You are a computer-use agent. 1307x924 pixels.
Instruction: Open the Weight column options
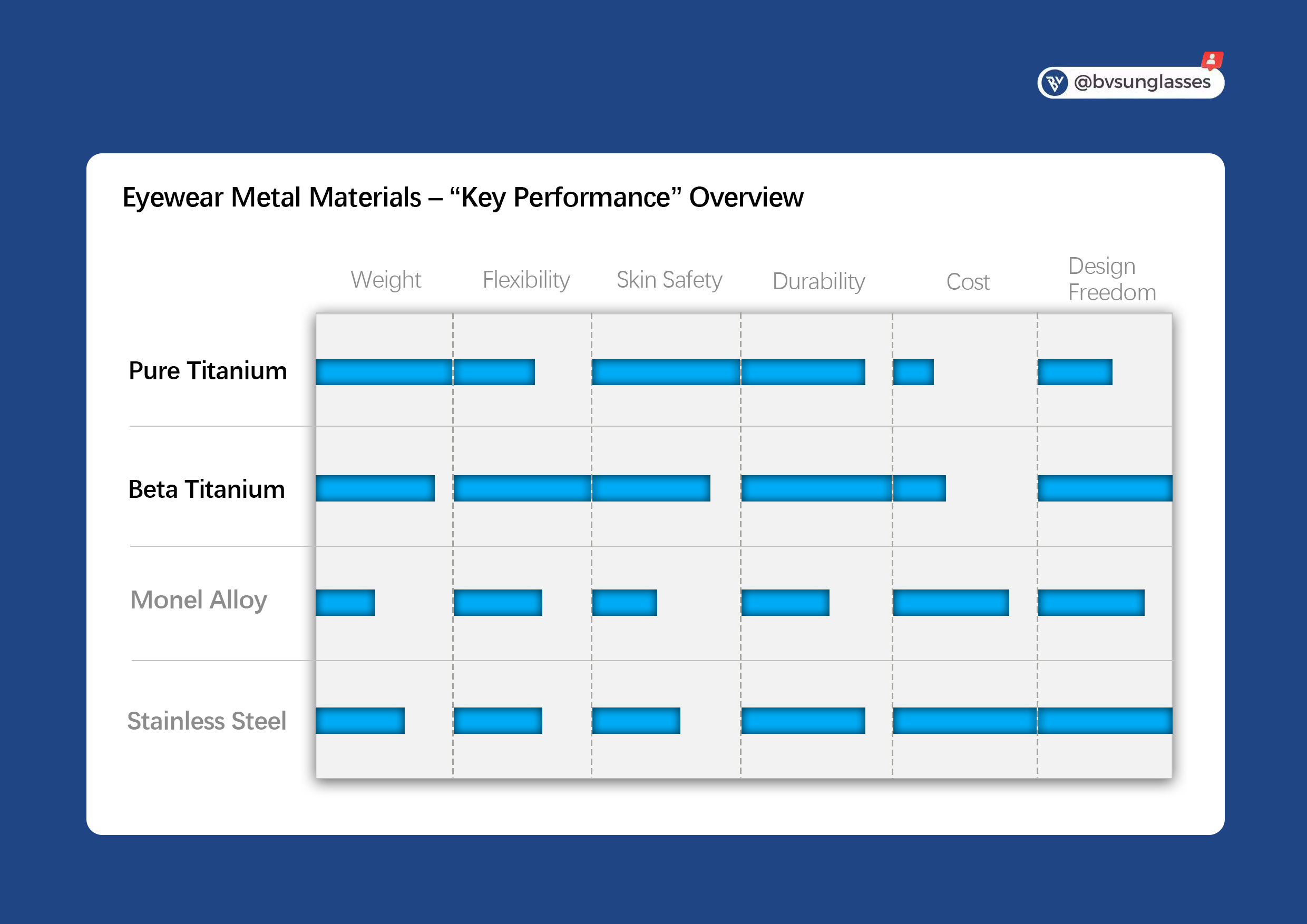pyautogui.click(x=387, y=279)
